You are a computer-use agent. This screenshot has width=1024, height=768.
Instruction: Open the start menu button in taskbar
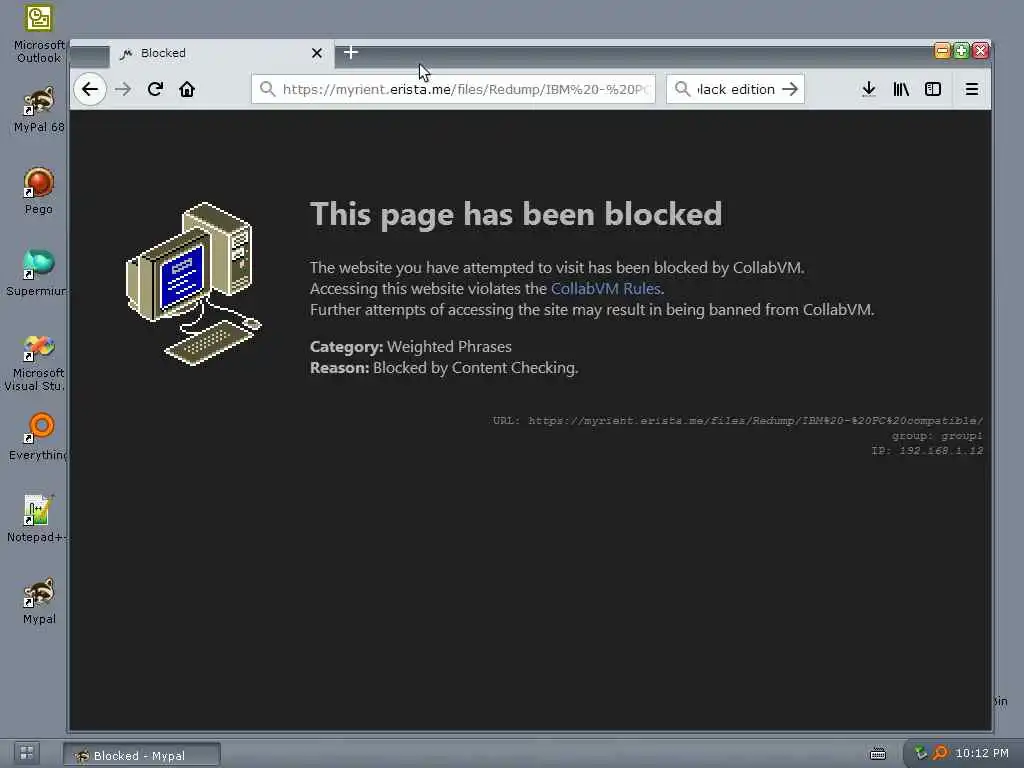click(x=27, y=753)
